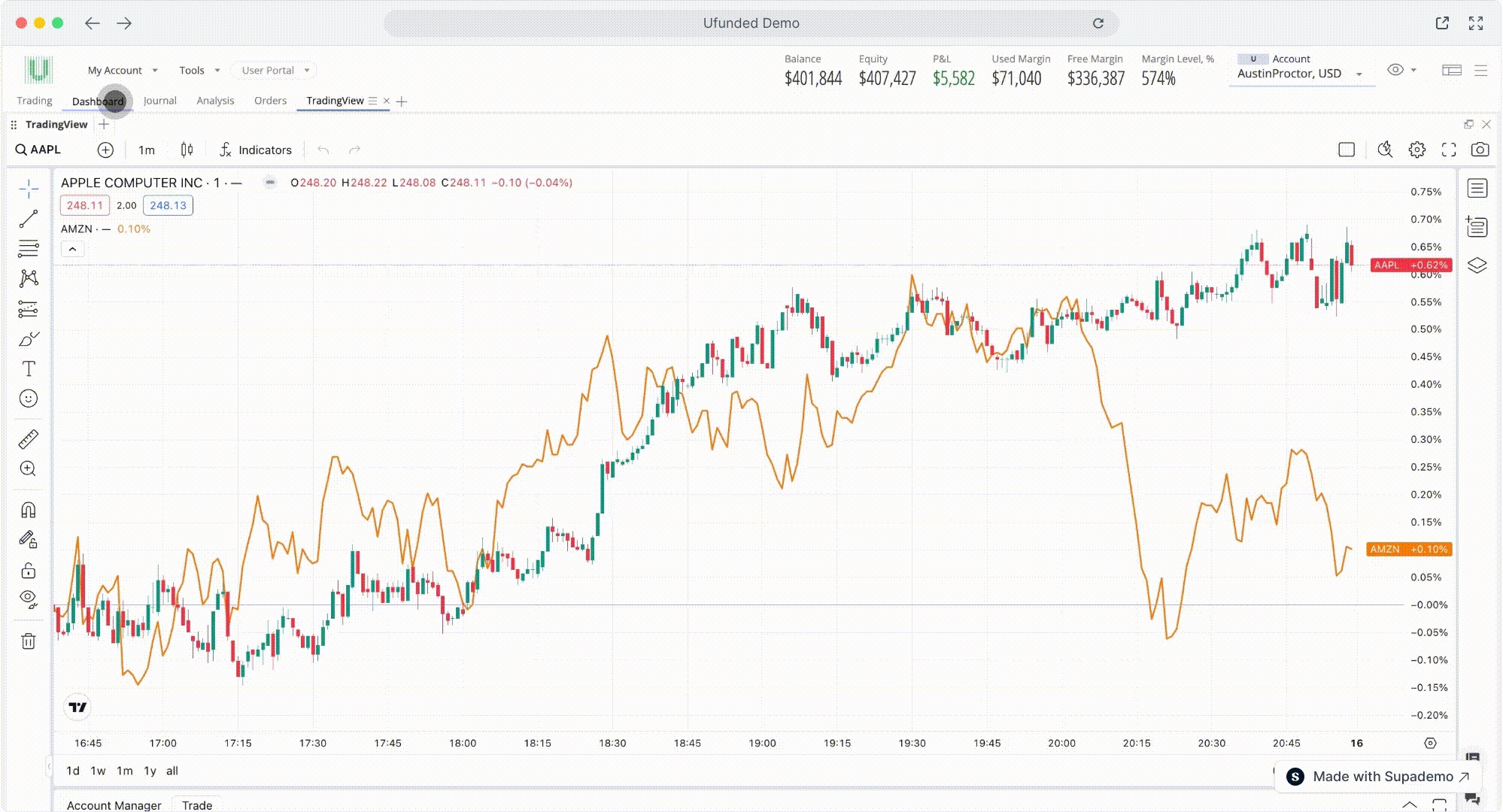This screenshot has height=812, width=1503.
Task: Click the 248.13 buy price box
Action: click(x=168, y=205)
